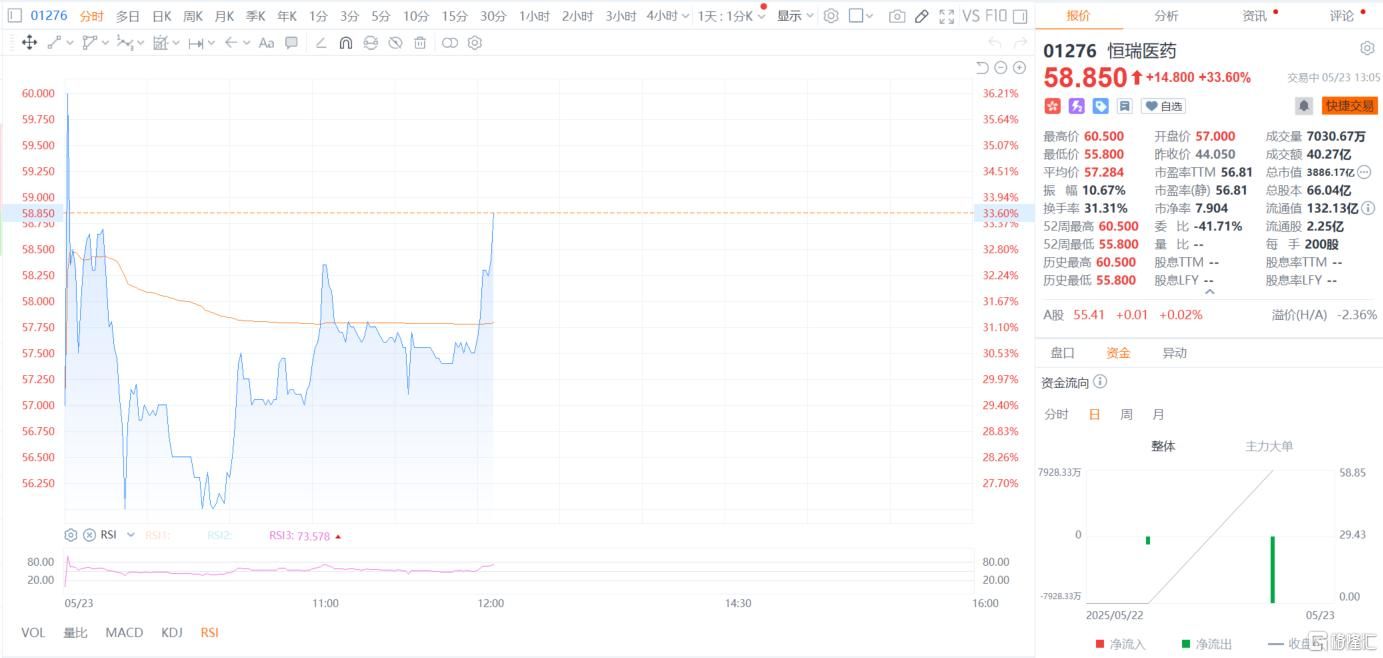Select the 周 fund flow period option

(1126, 414)
